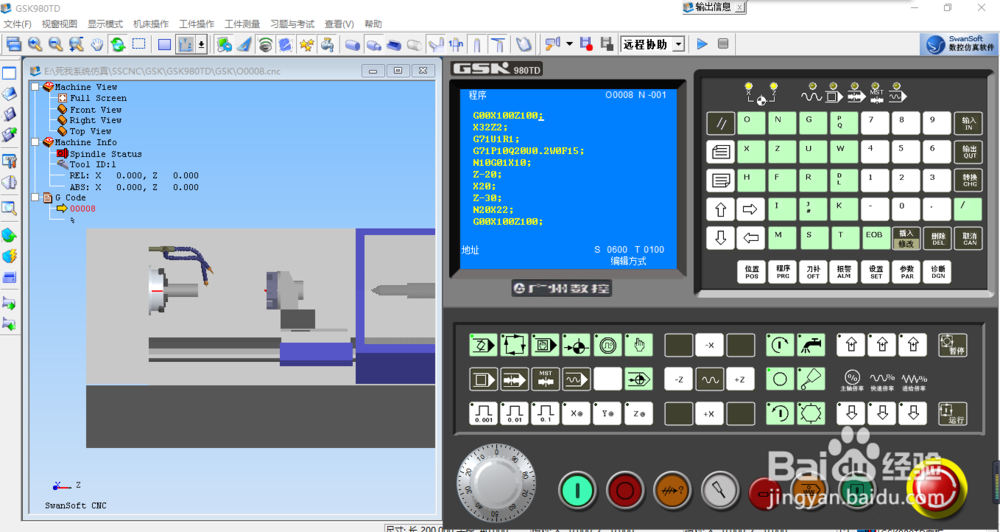Select the 0.001 increment step key

pyautogui.click(x=483, y=413)
